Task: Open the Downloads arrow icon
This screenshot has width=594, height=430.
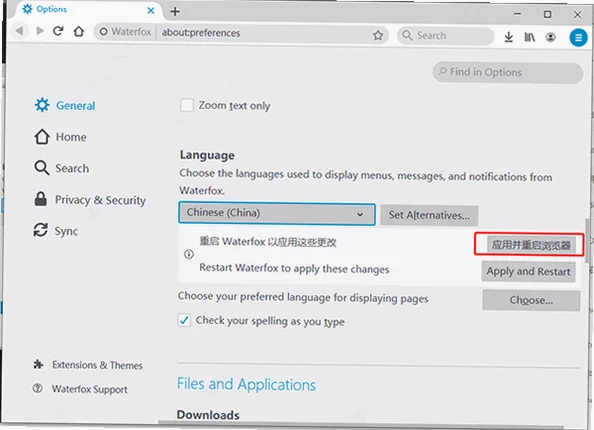Action: (509, 37)
